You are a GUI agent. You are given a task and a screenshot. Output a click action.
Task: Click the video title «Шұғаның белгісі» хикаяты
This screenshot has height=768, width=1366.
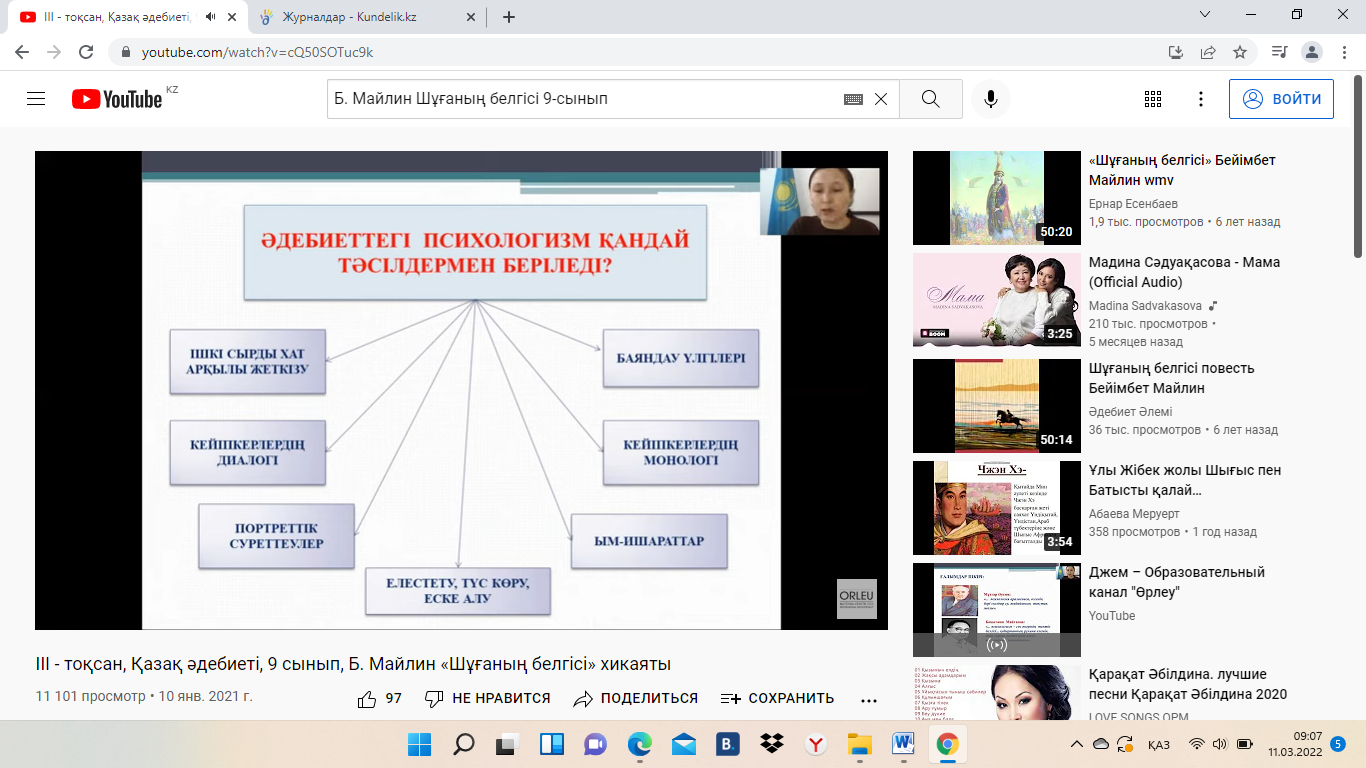pos(353,664)
